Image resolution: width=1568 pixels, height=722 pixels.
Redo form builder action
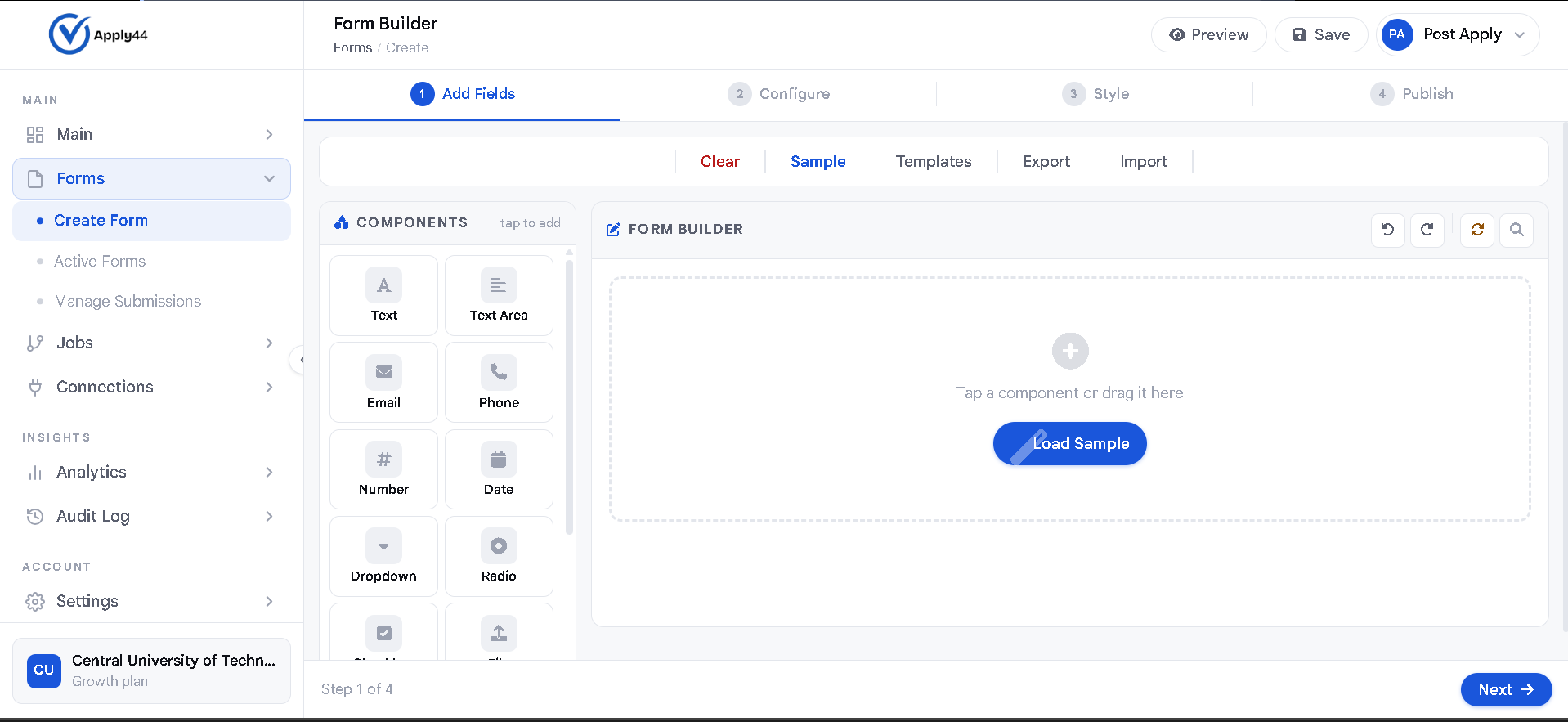1427,230
